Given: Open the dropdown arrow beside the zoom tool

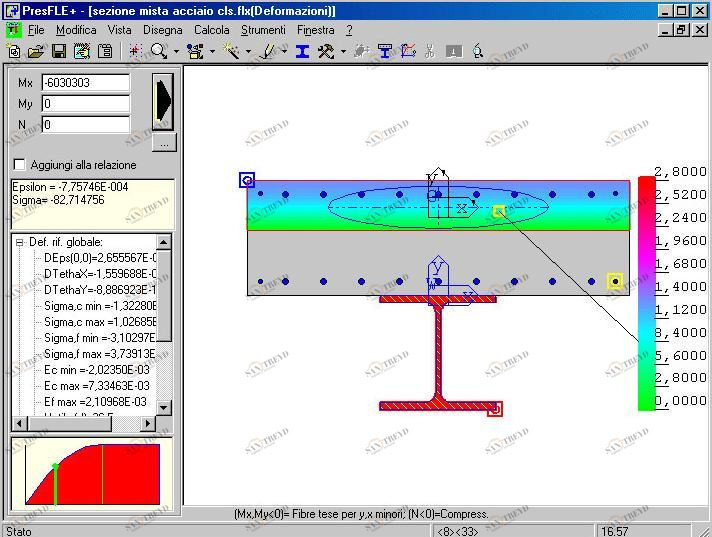Looking at the screenshot, I should pos(175,52).
